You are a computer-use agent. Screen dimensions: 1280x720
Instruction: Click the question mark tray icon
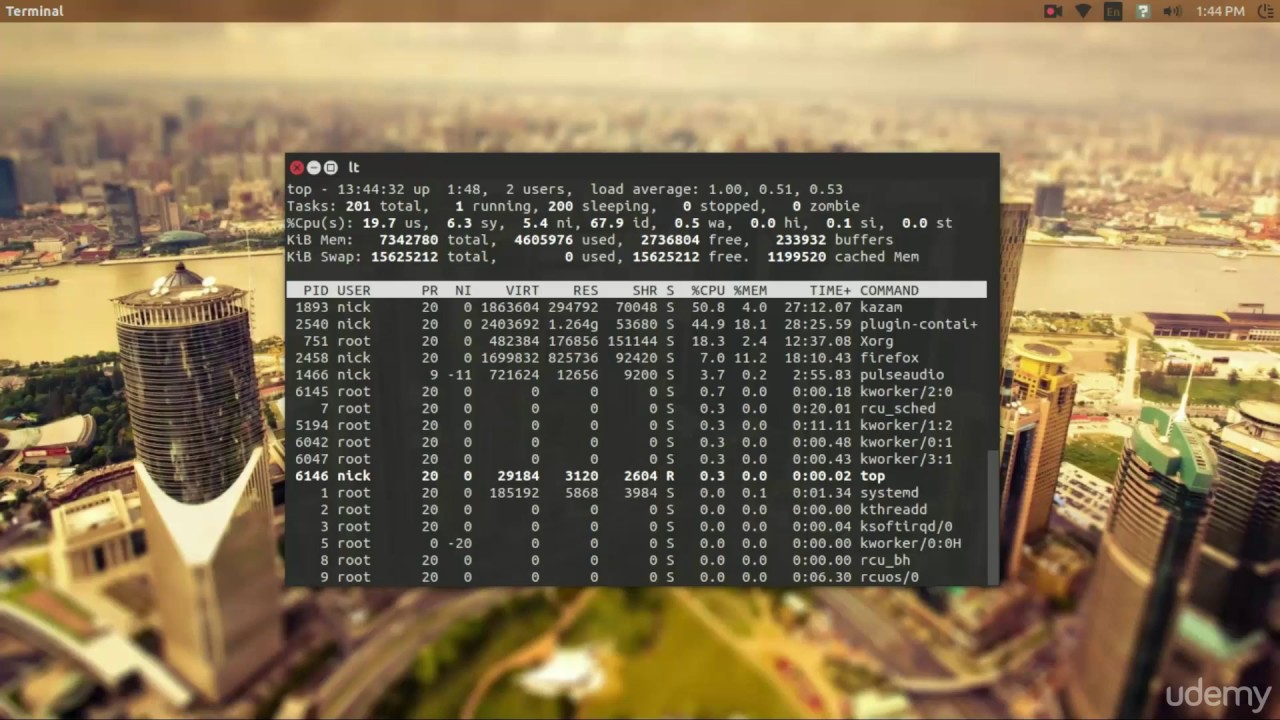point(1143,11)
